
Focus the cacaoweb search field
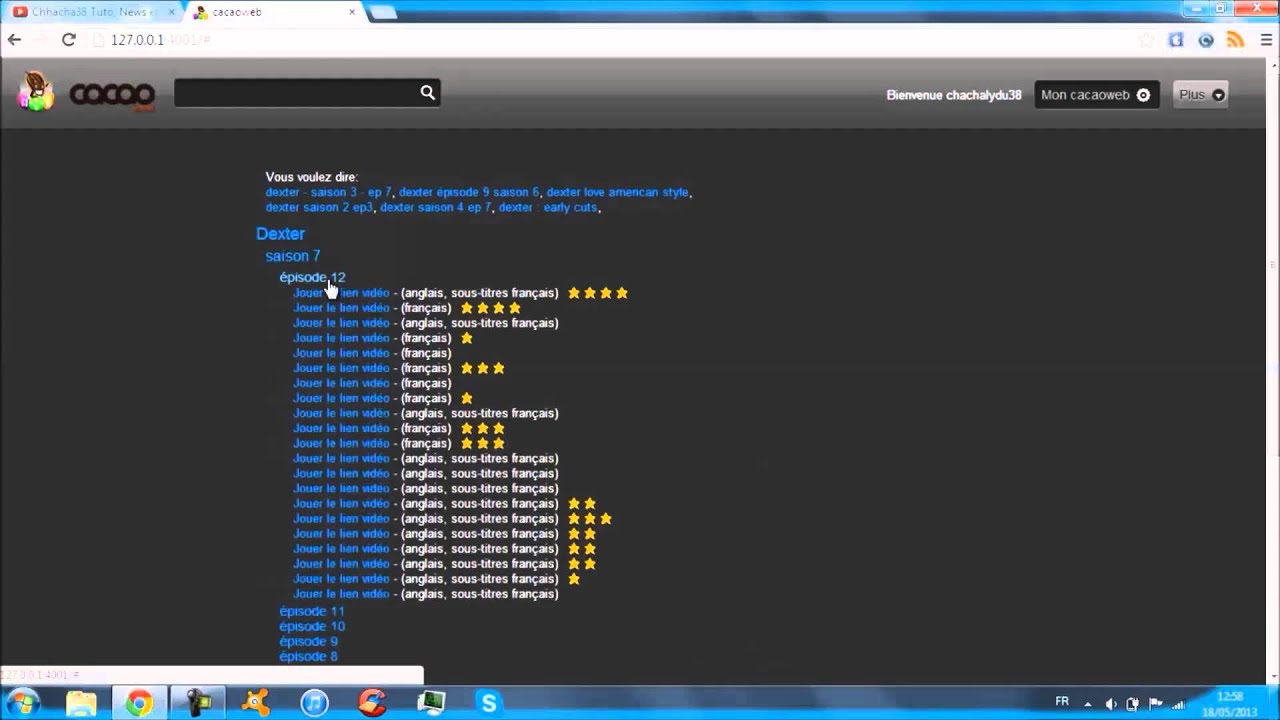[297, 93]
